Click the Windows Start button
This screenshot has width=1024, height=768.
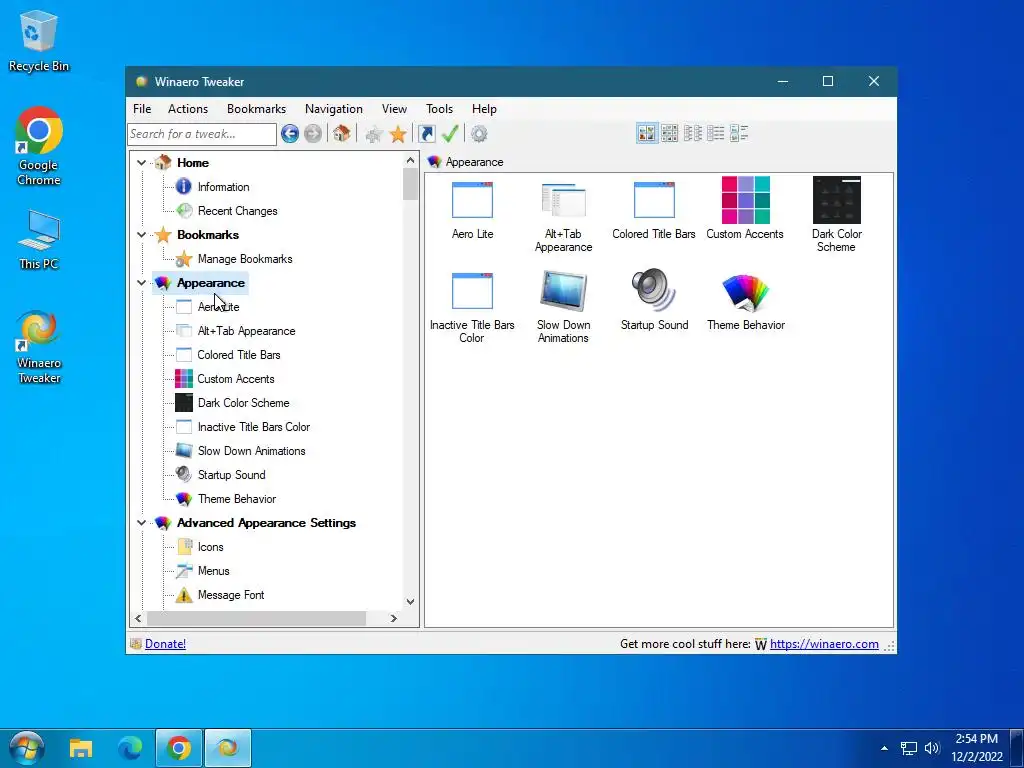point(27,748)
